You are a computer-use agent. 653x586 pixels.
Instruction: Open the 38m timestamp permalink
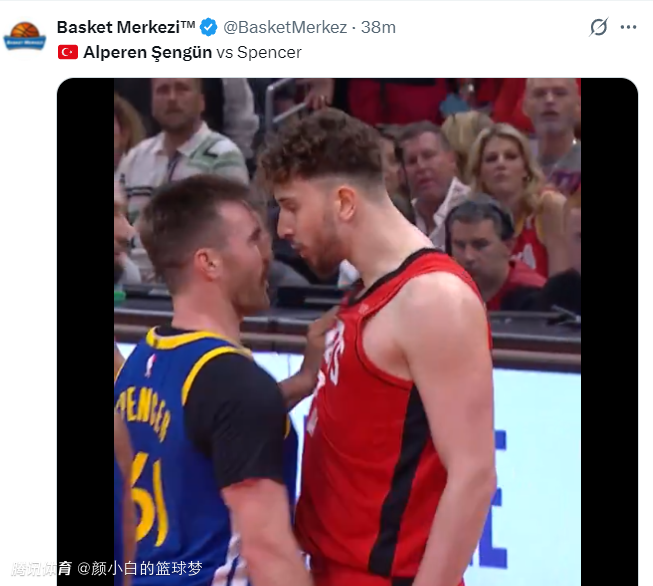[378, 27]
